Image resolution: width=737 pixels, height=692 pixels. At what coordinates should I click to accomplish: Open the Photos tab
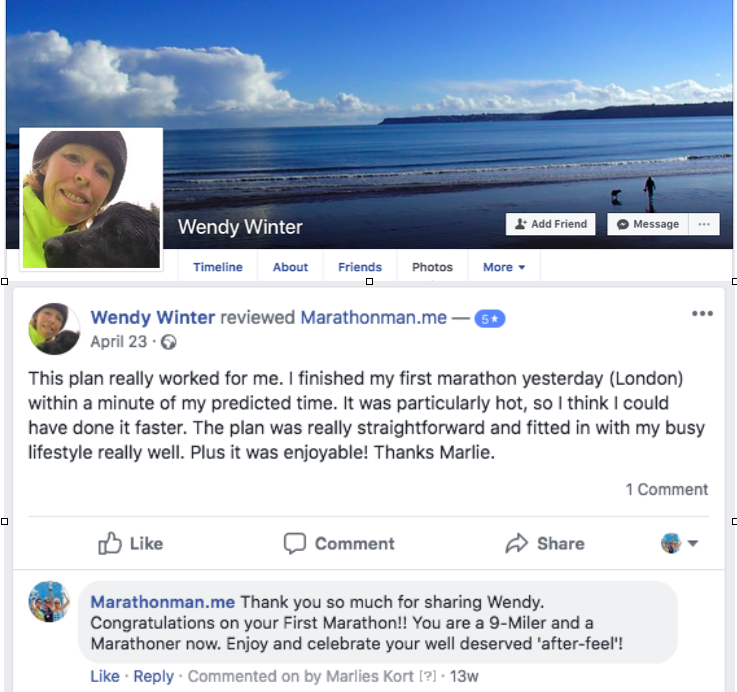point(432,267)
